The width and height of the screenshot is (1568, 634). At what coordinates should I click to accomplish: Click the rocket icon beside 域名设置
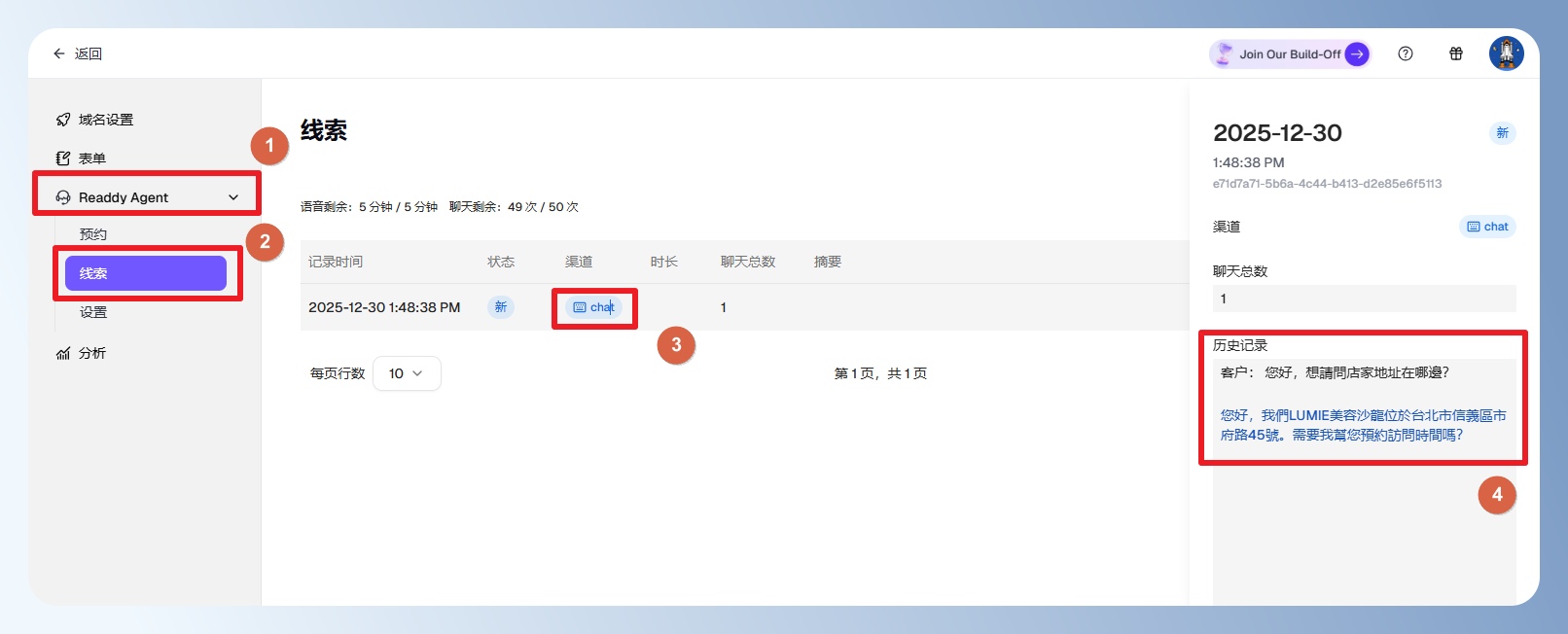pos(63,120)
